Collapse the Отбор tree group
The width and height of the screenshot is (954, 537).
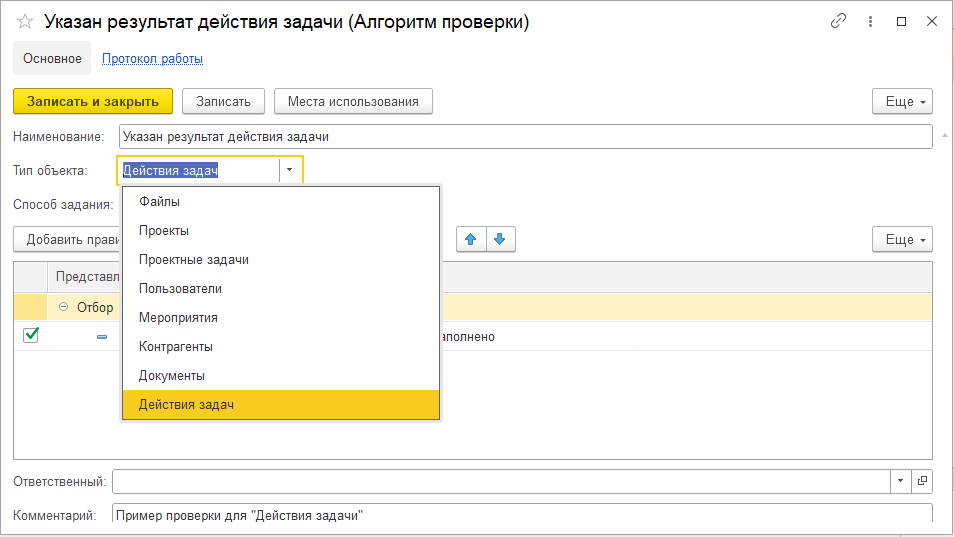click(64, 307)
